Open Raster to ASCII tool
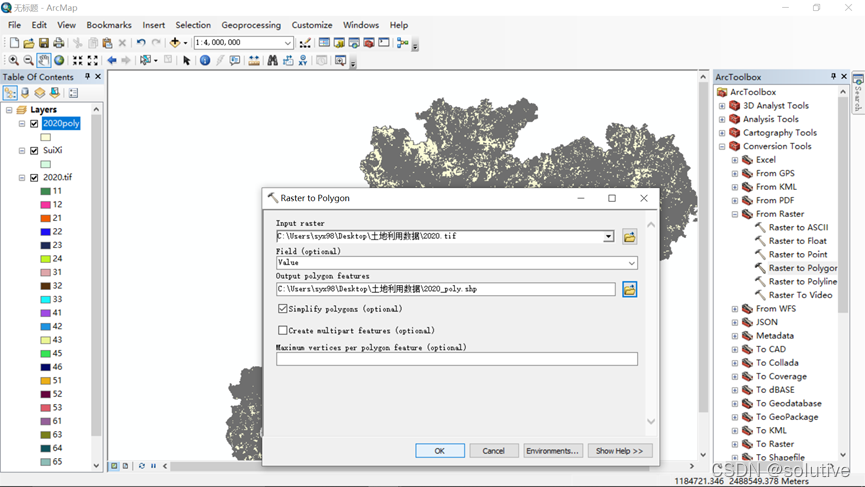The image size is (865, 487). pyautogui.click(x=798, y=227)
